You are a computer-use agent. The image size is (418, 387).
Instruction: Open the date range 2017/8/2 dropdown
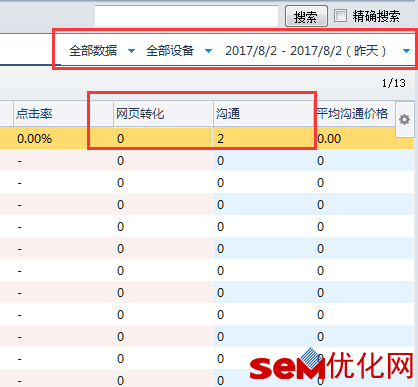(x=317, y=51)
